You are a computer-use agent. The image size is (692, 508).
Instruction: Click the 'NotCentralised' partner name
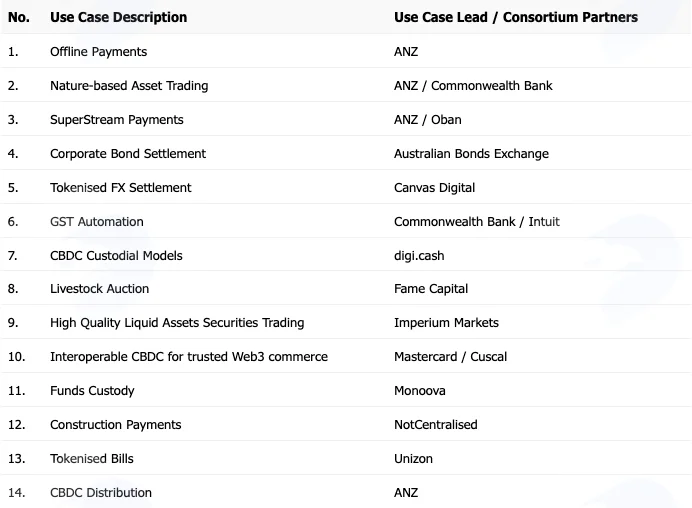click(436, 425)
